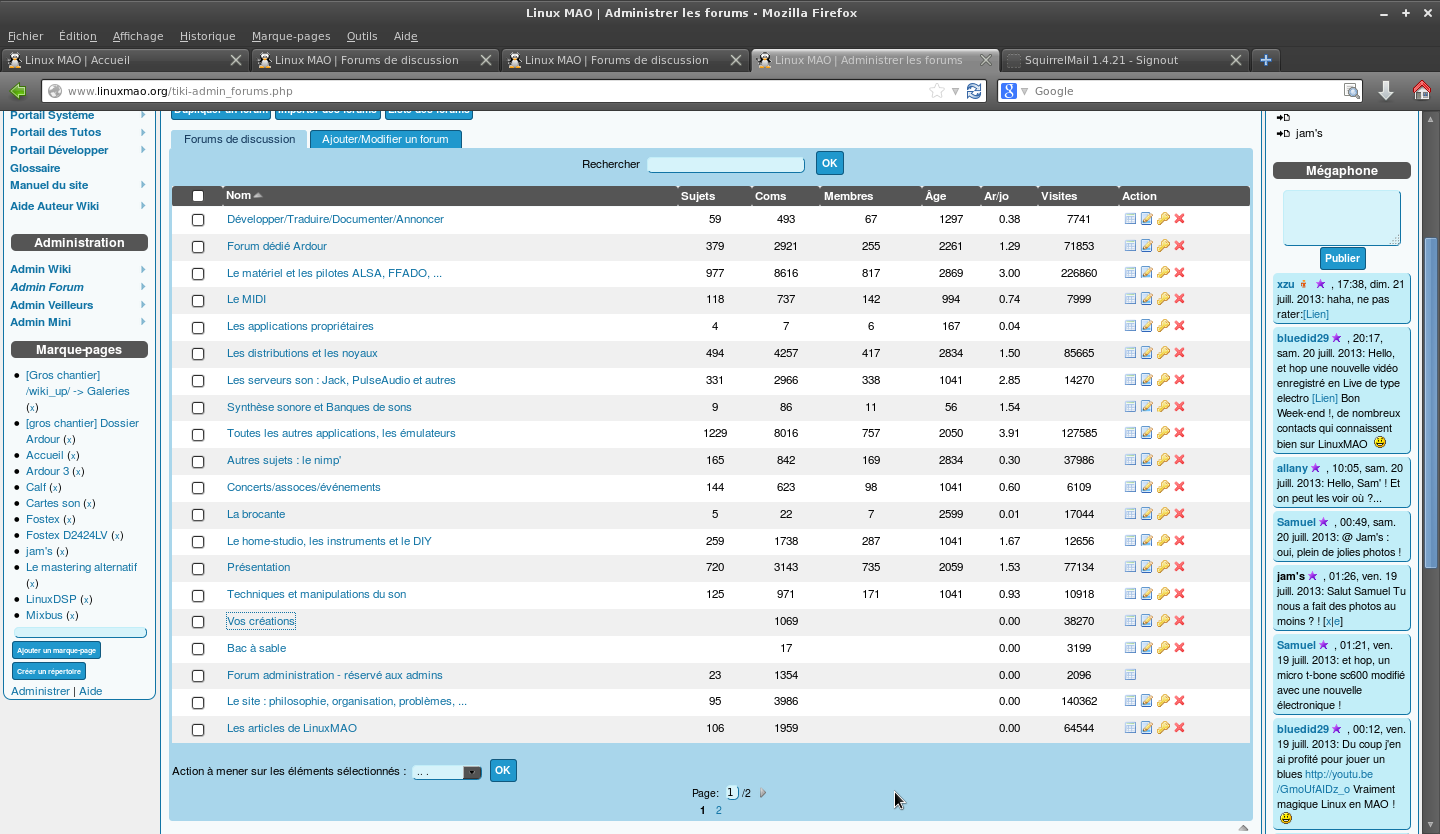Open the Fichier menu
Screen dimensions: 1440x834
26,36
